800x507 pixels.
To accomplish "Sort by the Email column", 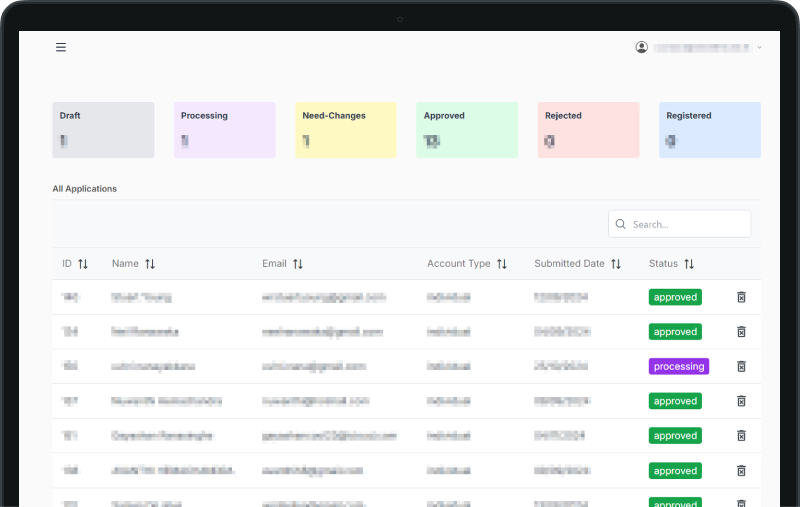I will click(x=298, y=264).
